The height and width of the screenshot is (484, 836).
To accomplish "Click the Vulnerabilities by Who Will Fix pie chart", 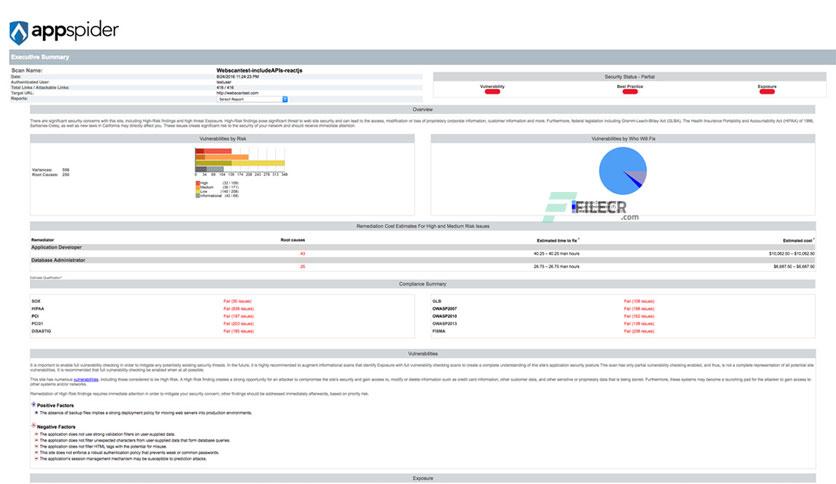I will coord(622,171).
